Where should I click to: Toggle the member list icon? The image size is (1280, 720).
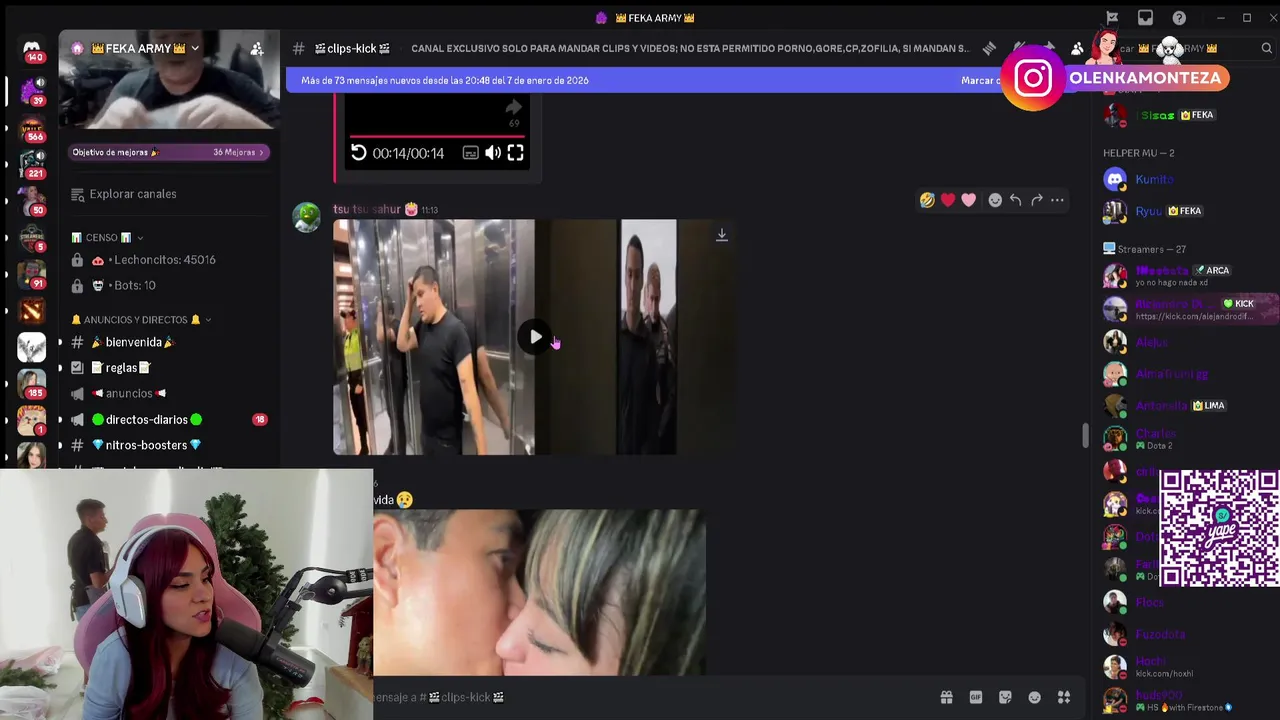(1077, 48)
